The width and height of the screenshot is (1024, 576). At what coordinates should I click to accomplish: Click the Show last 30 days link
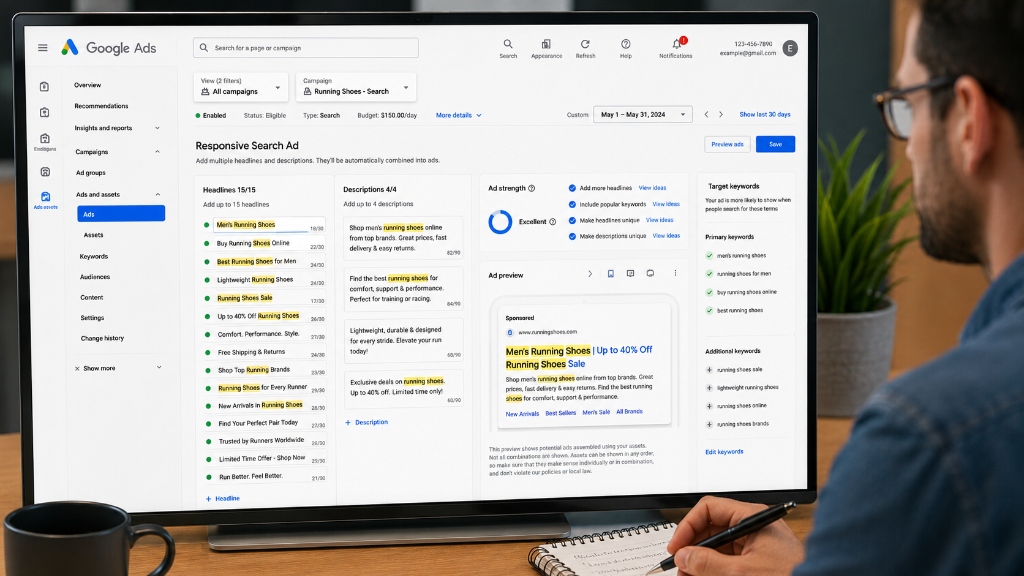765,114
